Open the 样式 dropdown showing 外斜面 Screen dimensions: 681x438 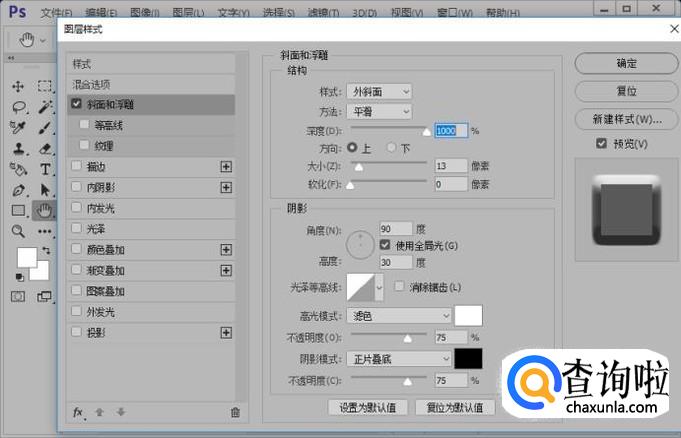click(378, 91)
